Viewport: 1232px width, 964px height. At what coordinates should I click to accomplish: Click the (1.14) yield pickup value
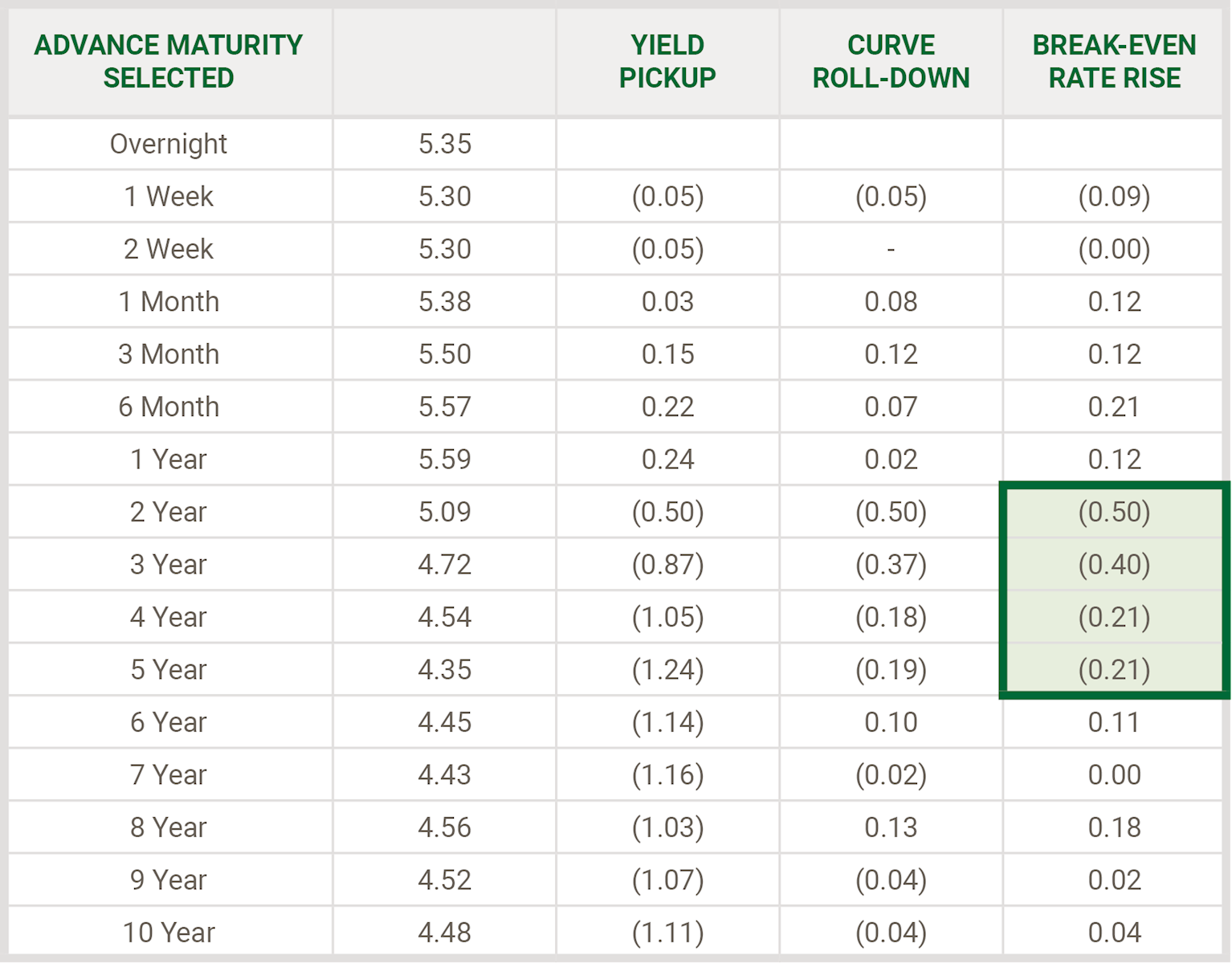click(667, 722)
